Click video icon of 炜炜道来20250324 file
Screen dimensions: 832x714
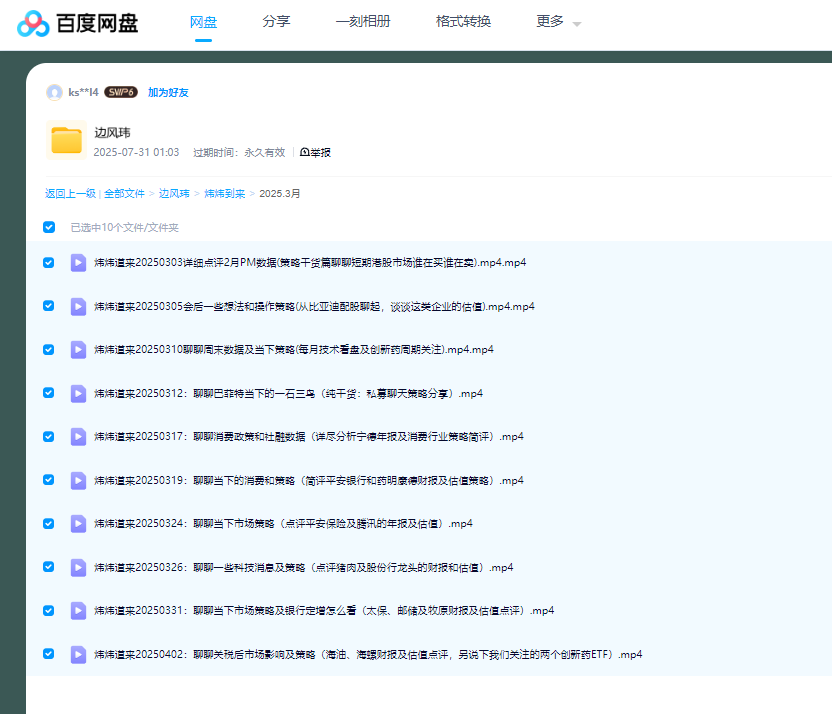tap(78, 524)
